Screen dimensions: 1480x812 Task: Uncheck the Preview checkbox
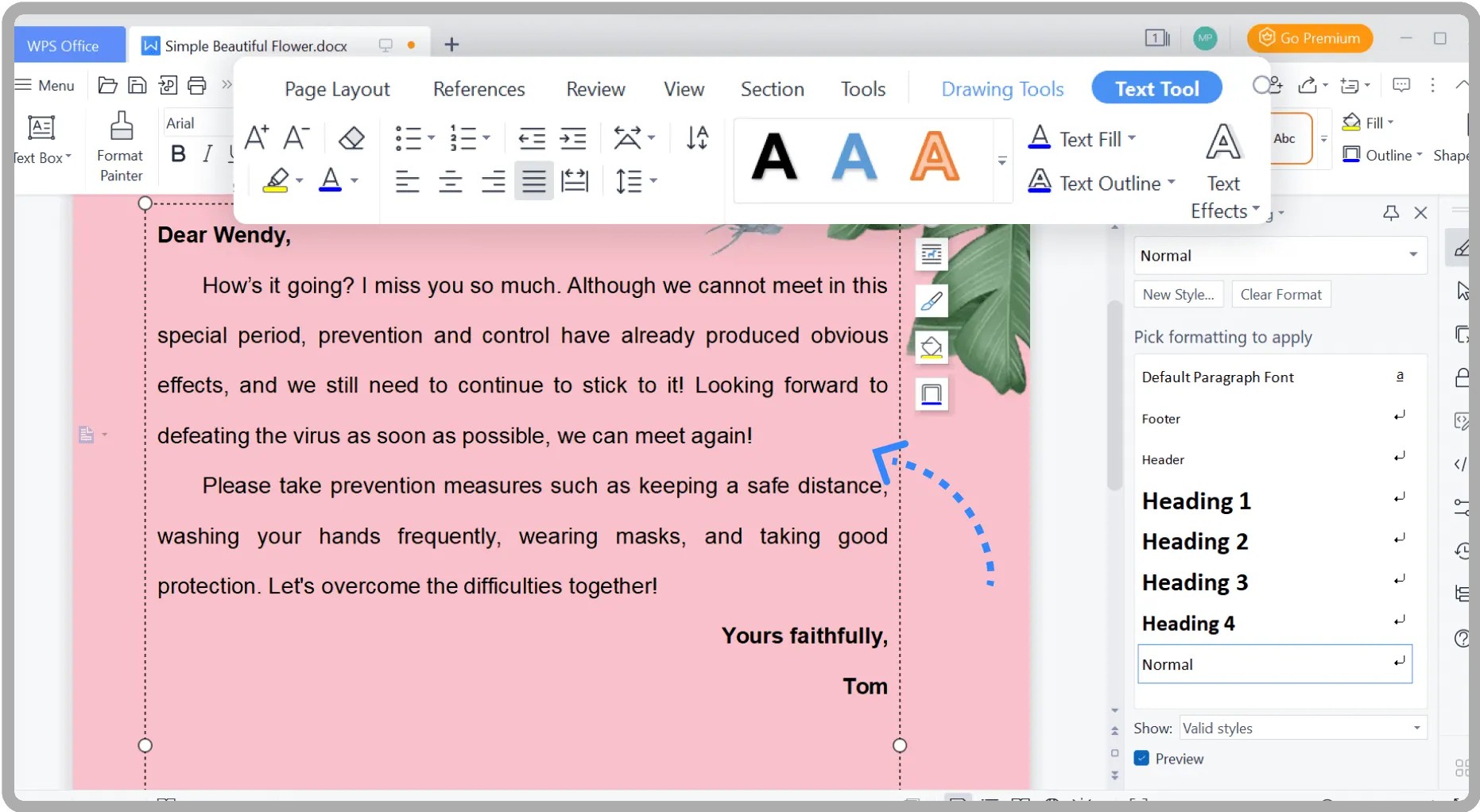[1141, 758]
